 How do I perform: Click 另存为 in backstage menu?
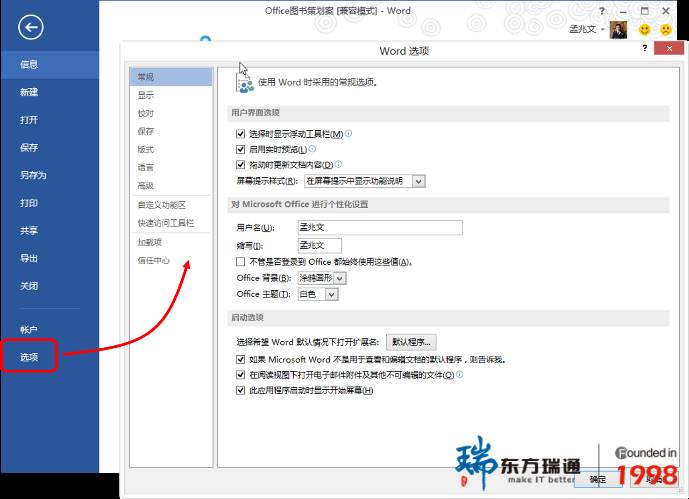click(50, 175)
